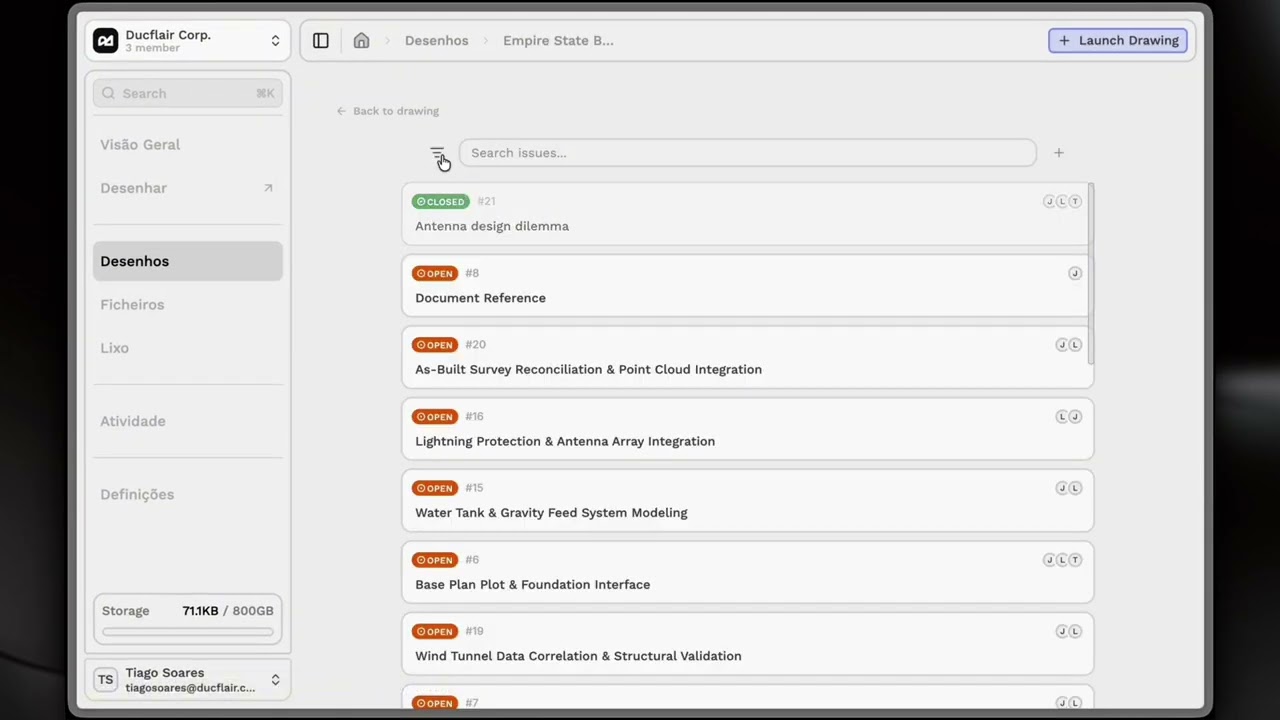Click the J assignee avatar on issue #8
Screen dimensions: 1280x720
pyautogui.click(x=1075, y=273)
